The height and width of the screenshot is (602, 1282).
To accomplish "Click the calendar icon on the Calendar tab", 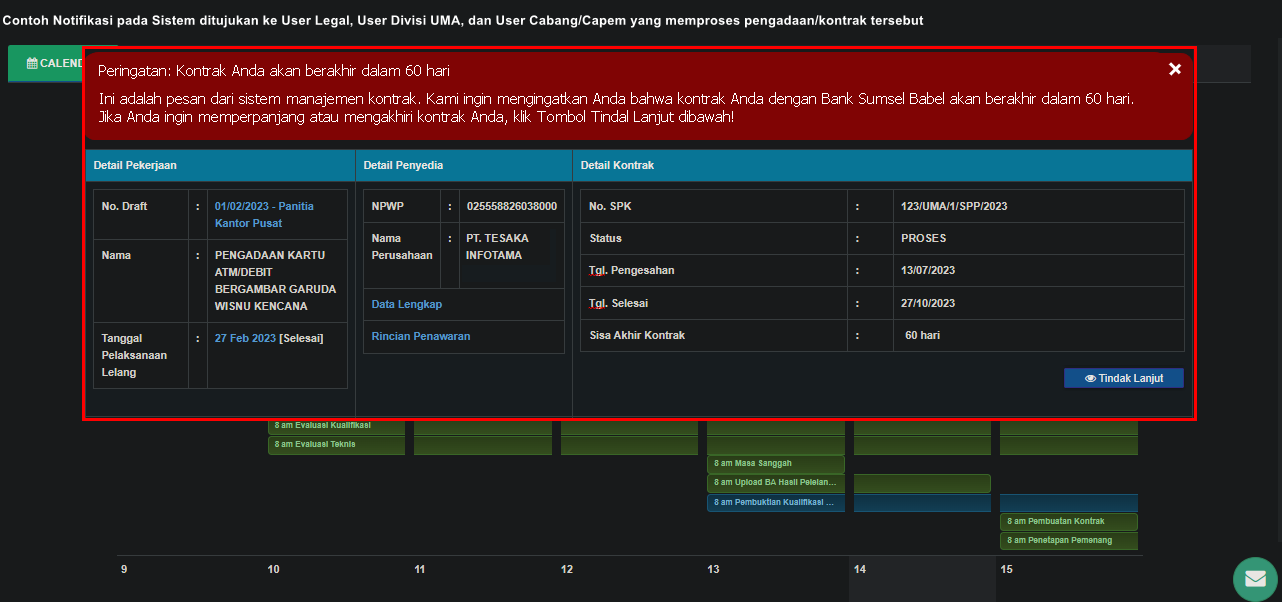I will [32, 63].
